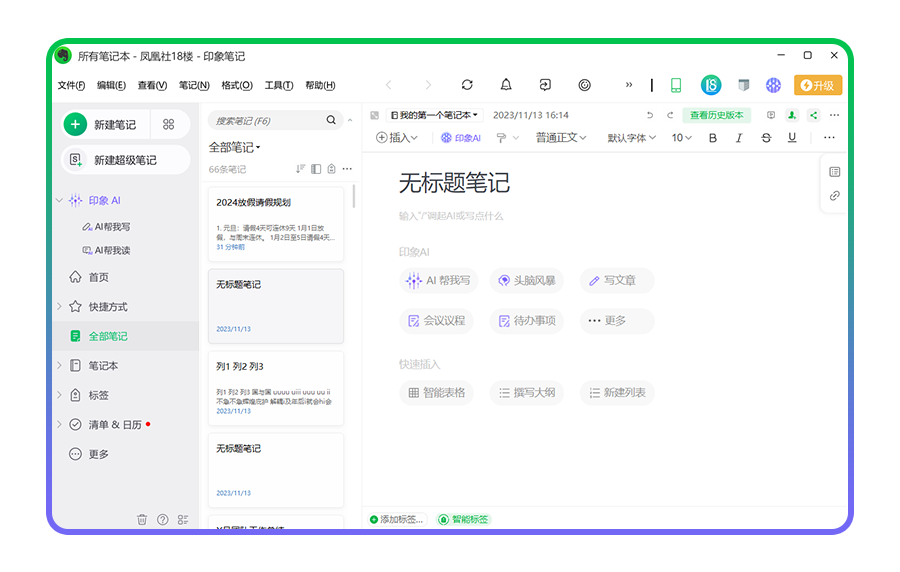Click the 会议议程 chip
The height and width of the screenshot is (572, 900).
click(436, 321)
